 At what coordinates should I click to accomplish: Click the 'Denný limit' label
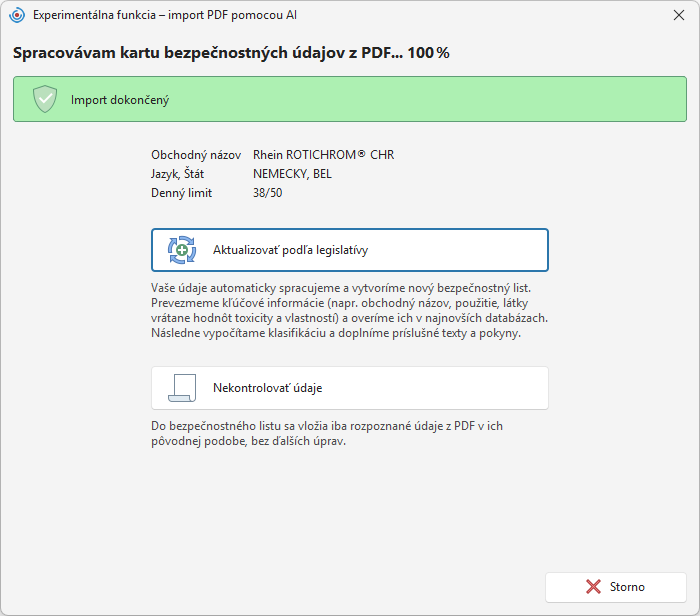point(181,193)
